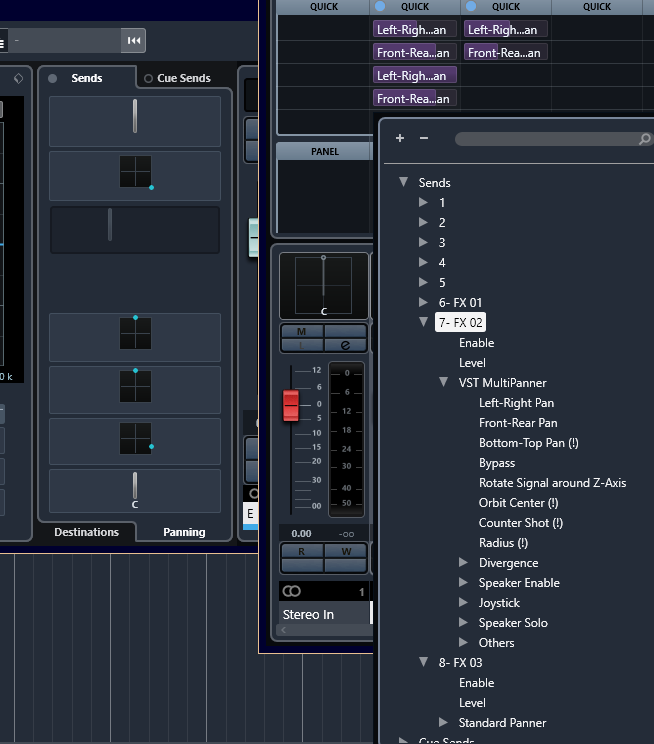This screenshot has height=744, width=654.
Task: Toggle Listen on Stereo In channel
Action: tap(302, 345)
